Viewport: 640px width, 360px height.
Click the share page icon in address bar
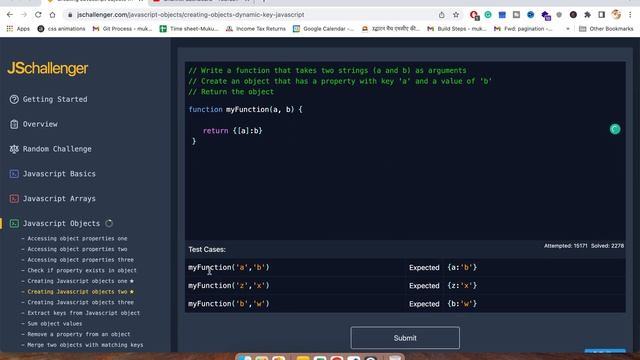click(x=442, y=15)
